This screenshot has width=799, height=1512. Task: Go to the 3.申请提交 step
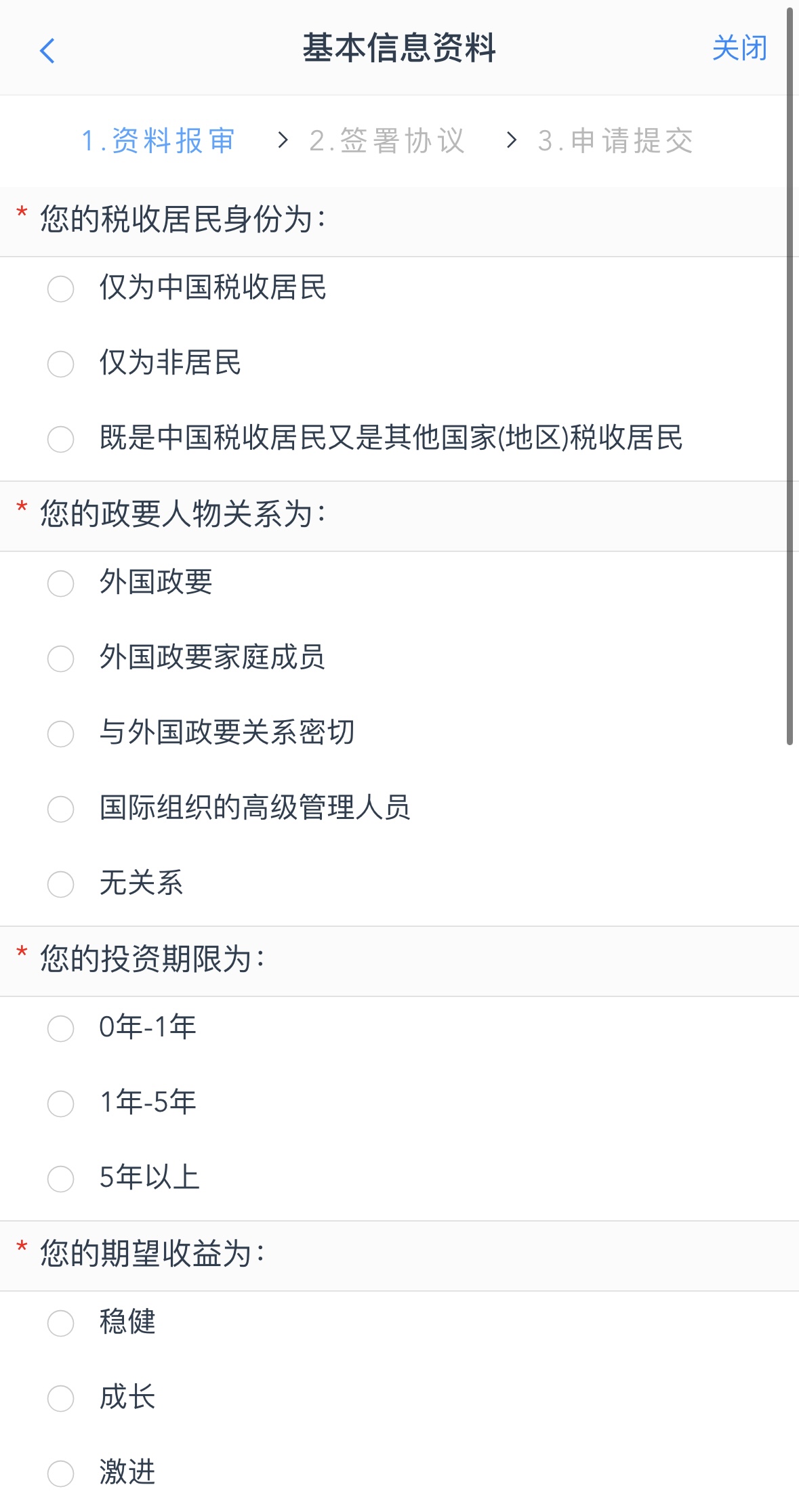[615, 141]
